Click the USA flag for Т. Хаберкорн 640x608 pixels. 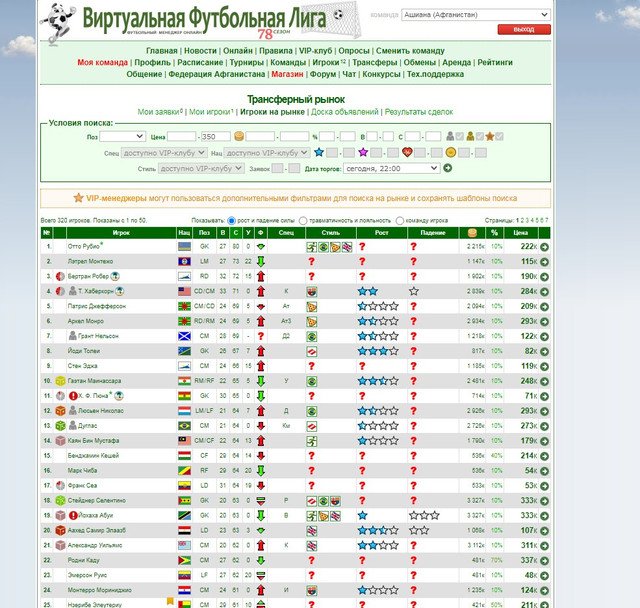[184, 291]
